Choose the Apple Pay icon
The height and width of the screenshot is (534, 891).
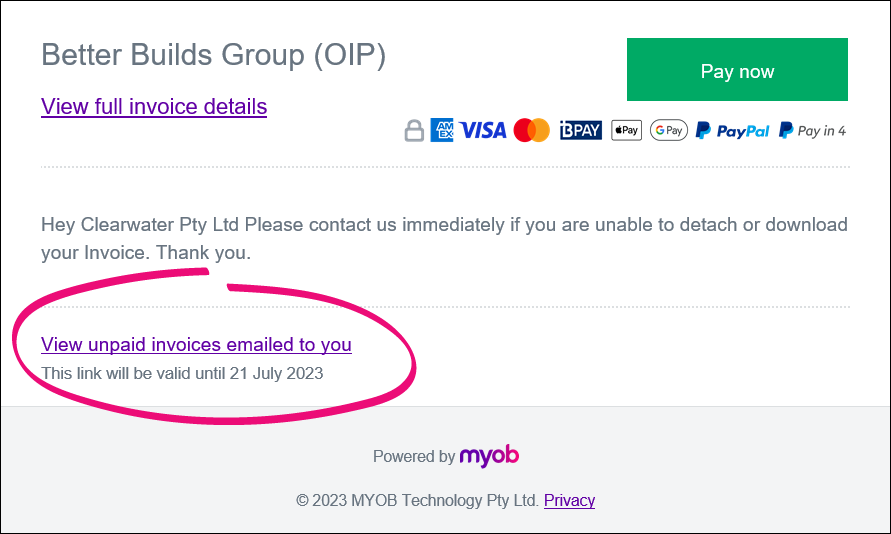pos(626,130)
